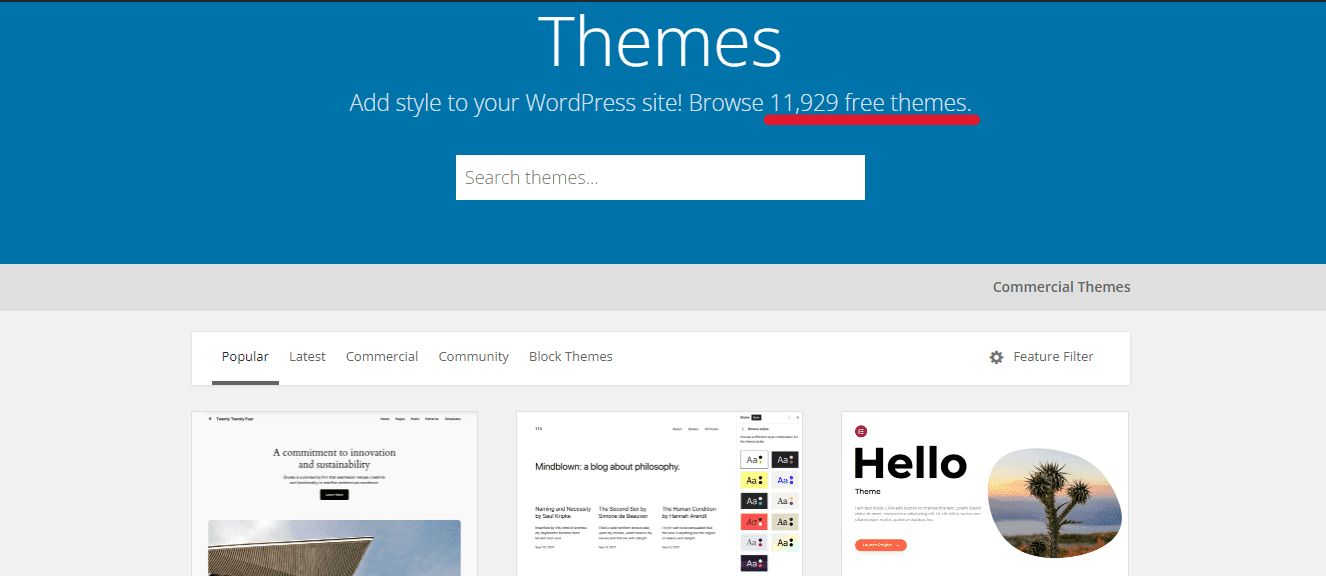Click "Mindblown: a blog about philosophy." heading
This screenshot has width=1326, height=576.
(x=607, y=466)
